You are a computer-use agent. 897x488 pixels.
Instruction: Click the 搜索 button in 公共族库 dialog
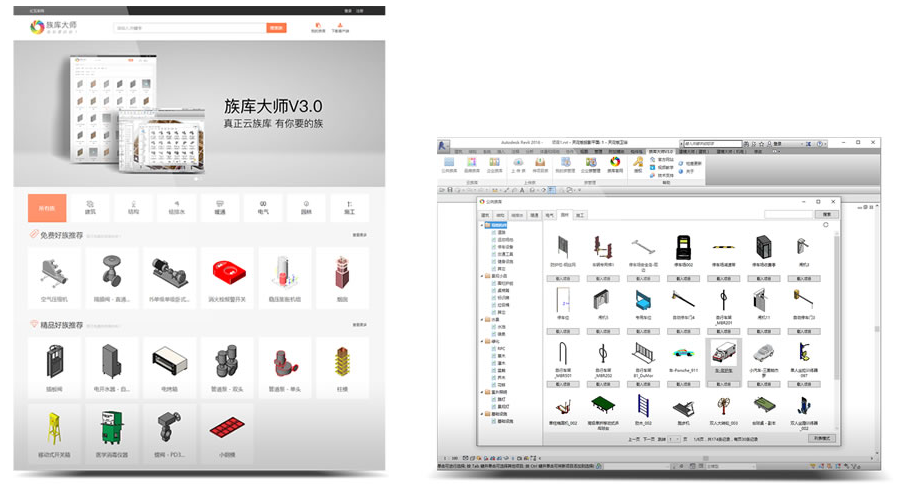point(827,215)
